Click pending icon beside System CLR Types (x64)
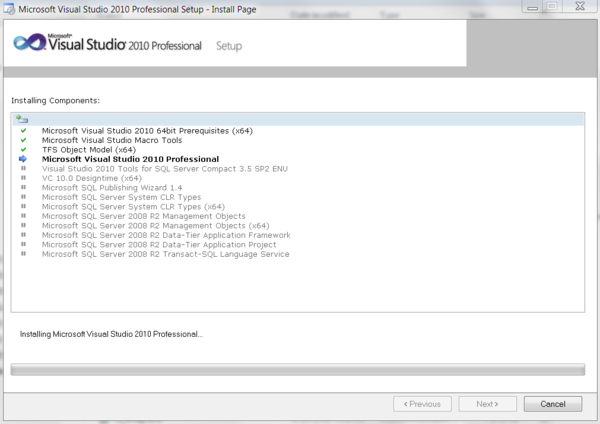The height and width of the screenshot is (424, 600). point(23,206)
